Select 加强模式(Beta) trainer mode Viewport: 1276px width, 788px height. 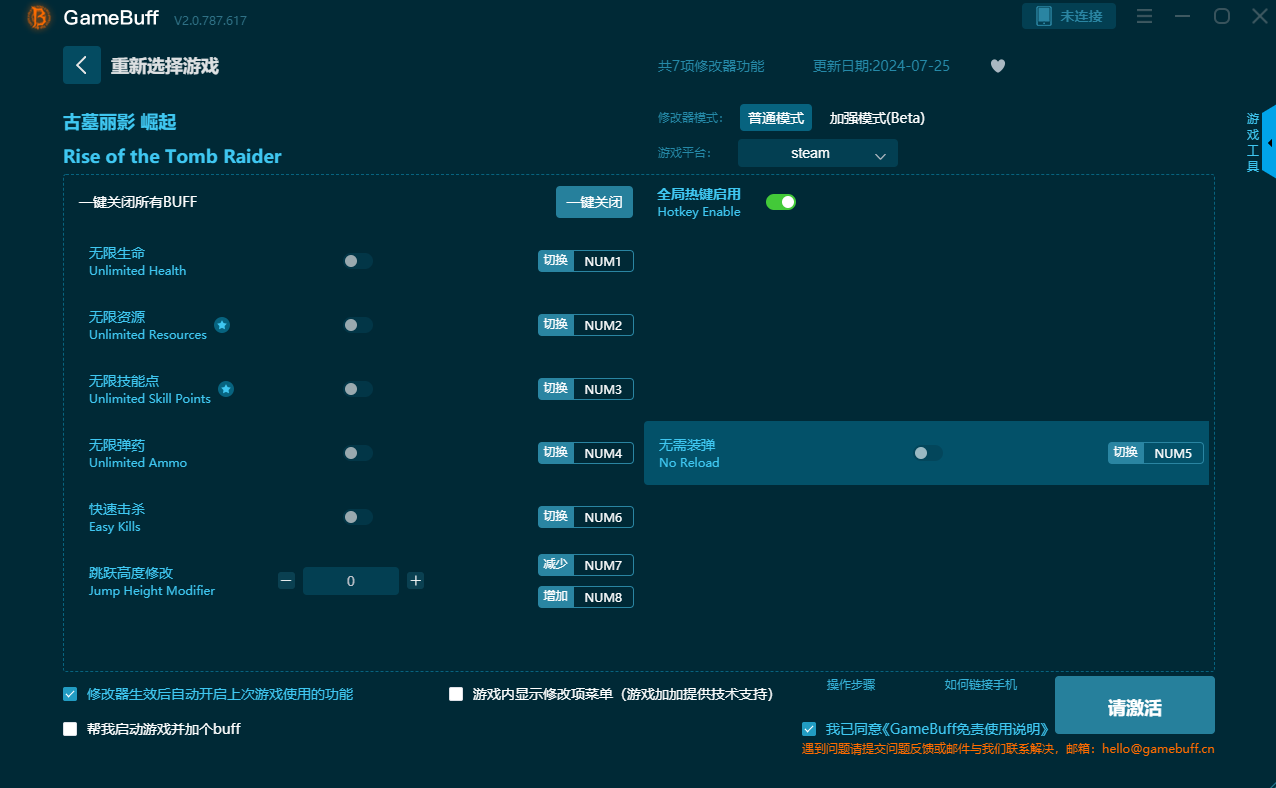click(877, 118)
